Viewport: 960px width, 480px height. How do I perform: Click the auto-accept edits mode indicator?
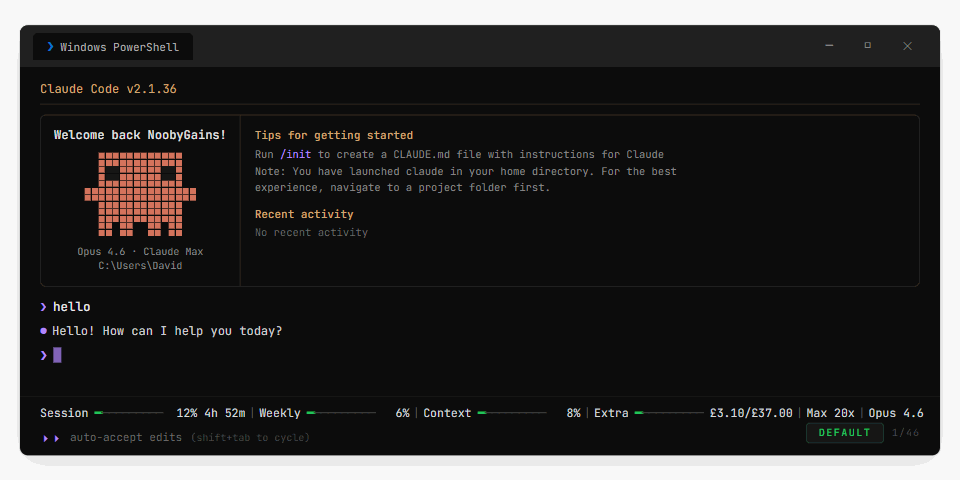(126, 438)
